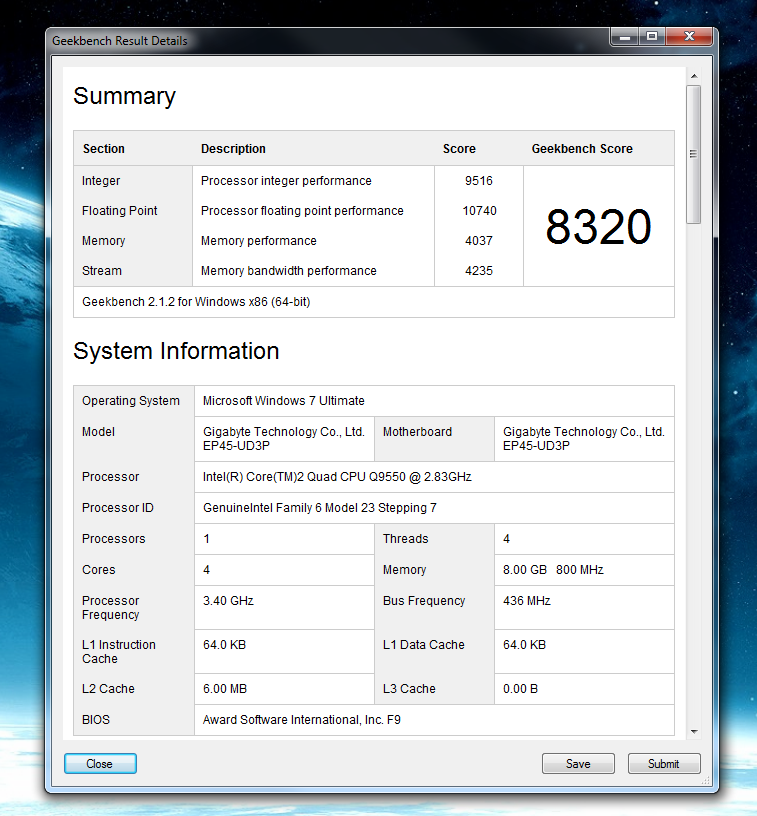Click L3 Cache value 0.00 B

[x=520, y=688]
